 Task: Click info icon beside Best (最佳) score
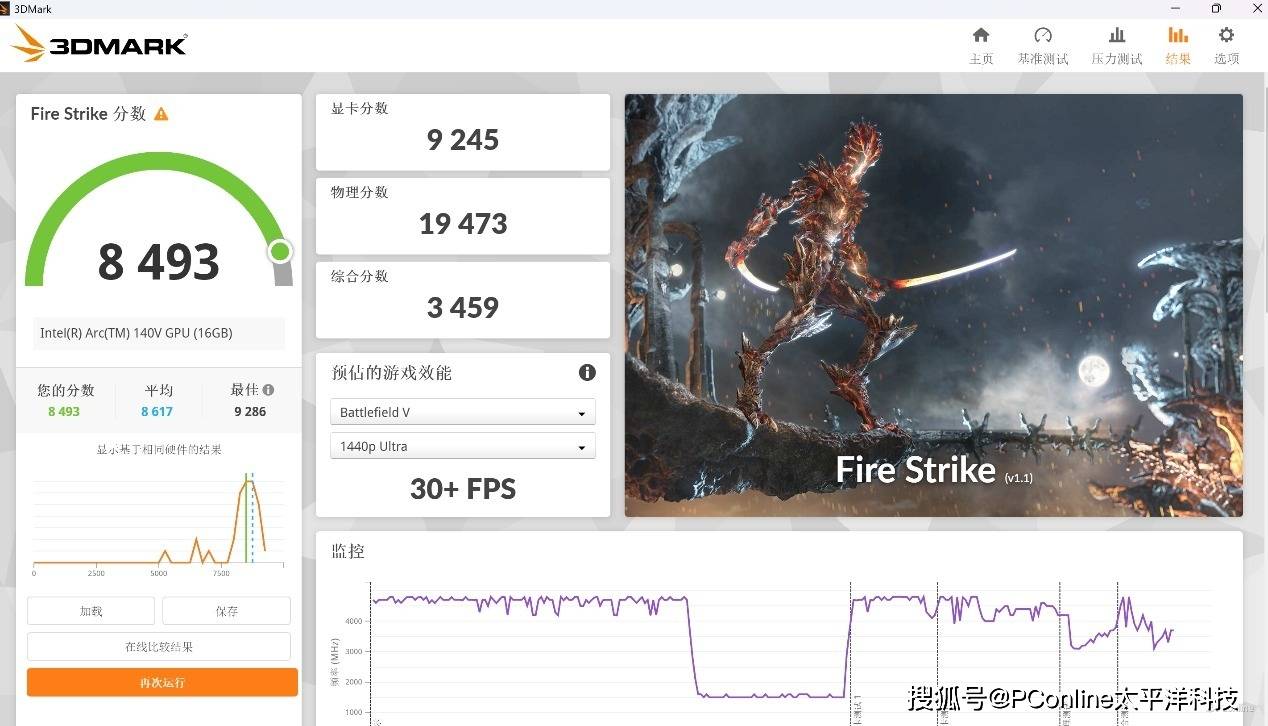268,390
